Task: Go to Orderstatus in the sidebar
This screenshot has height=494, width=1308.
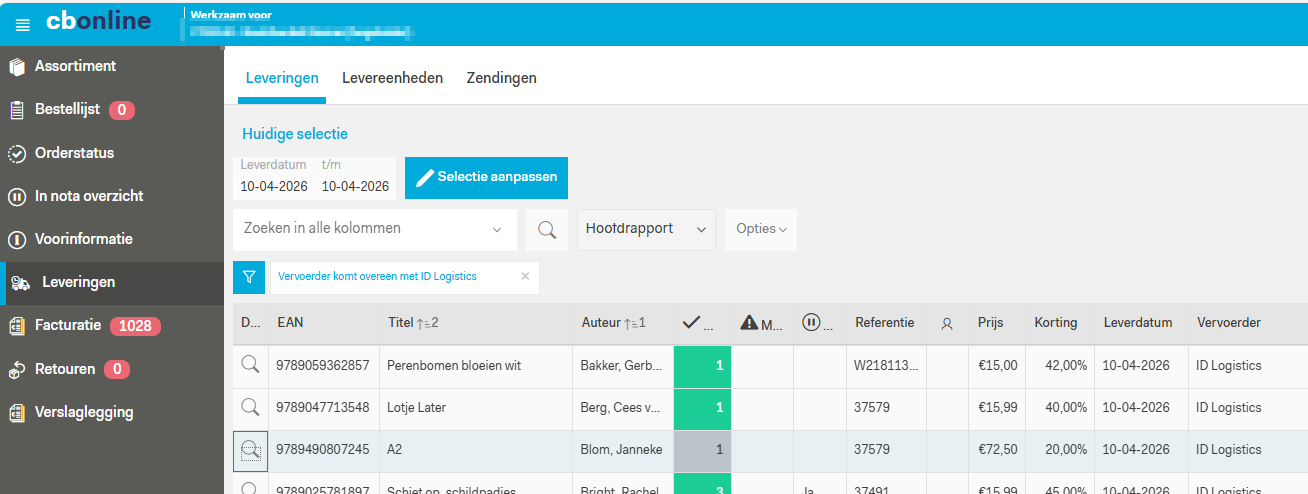Action: (74, 153)
